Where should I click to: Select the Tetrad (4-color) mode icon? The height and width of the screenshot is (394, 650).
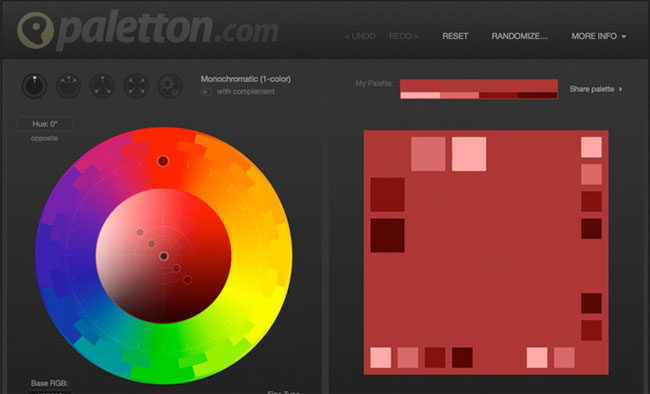coord(136,86)
